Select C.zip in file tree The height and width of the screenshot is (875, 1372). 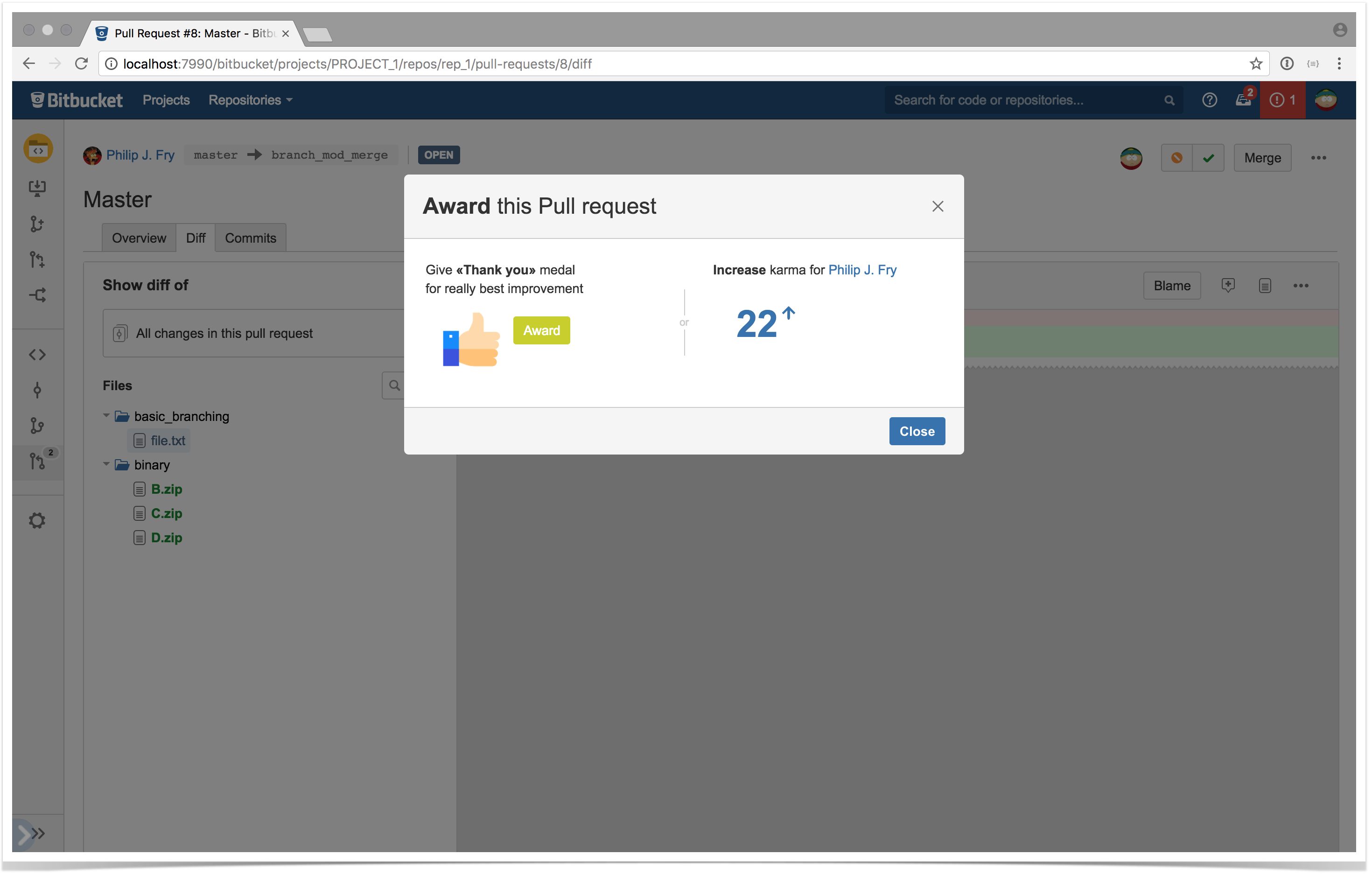[x=167, y=514]
